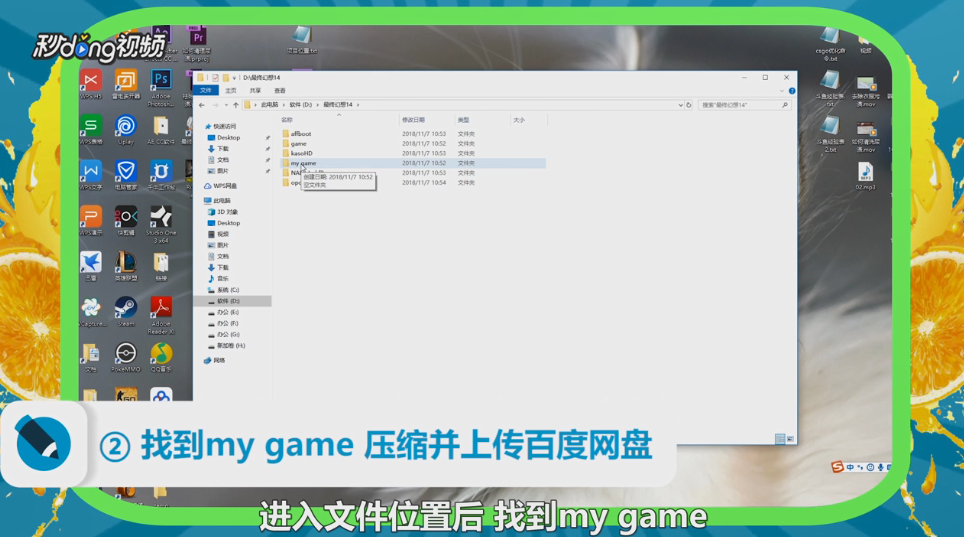
Task: Open Explorer help question mark icon
Action: [792, 91]
